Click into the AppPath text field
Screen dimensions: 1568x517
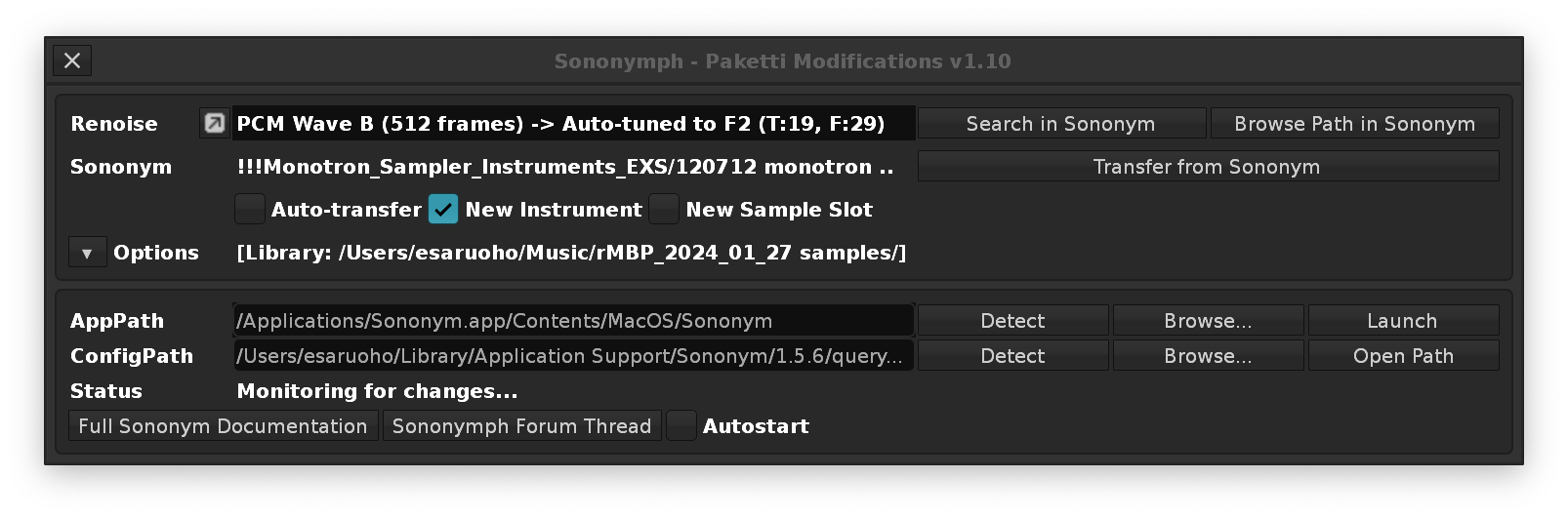(x=573, y=321)
